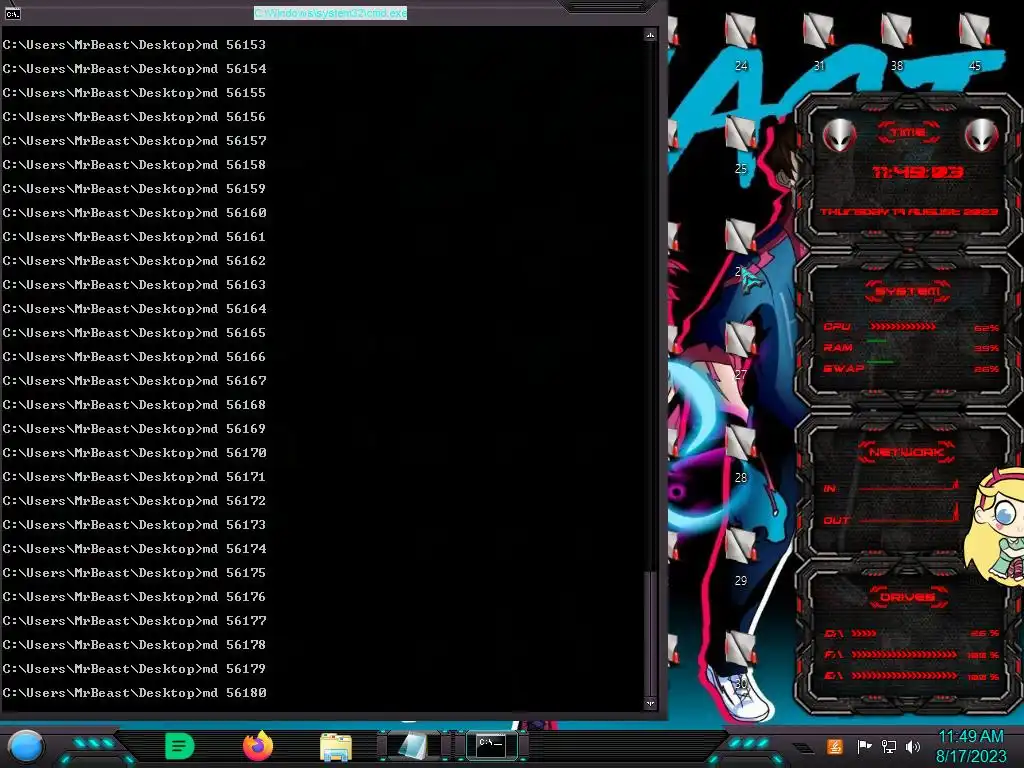Viewport: 1024px width, 768px height.
Task: Click the TIME widget header
Action: pos(908,133)
